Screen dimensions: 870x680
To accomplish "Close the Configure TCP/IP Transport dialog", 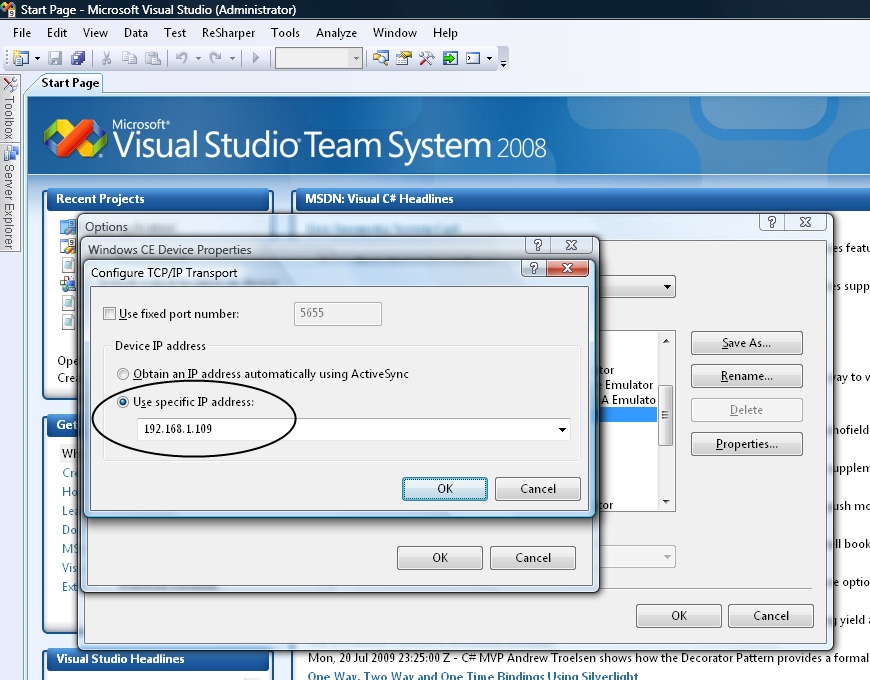I will point(567,268).
